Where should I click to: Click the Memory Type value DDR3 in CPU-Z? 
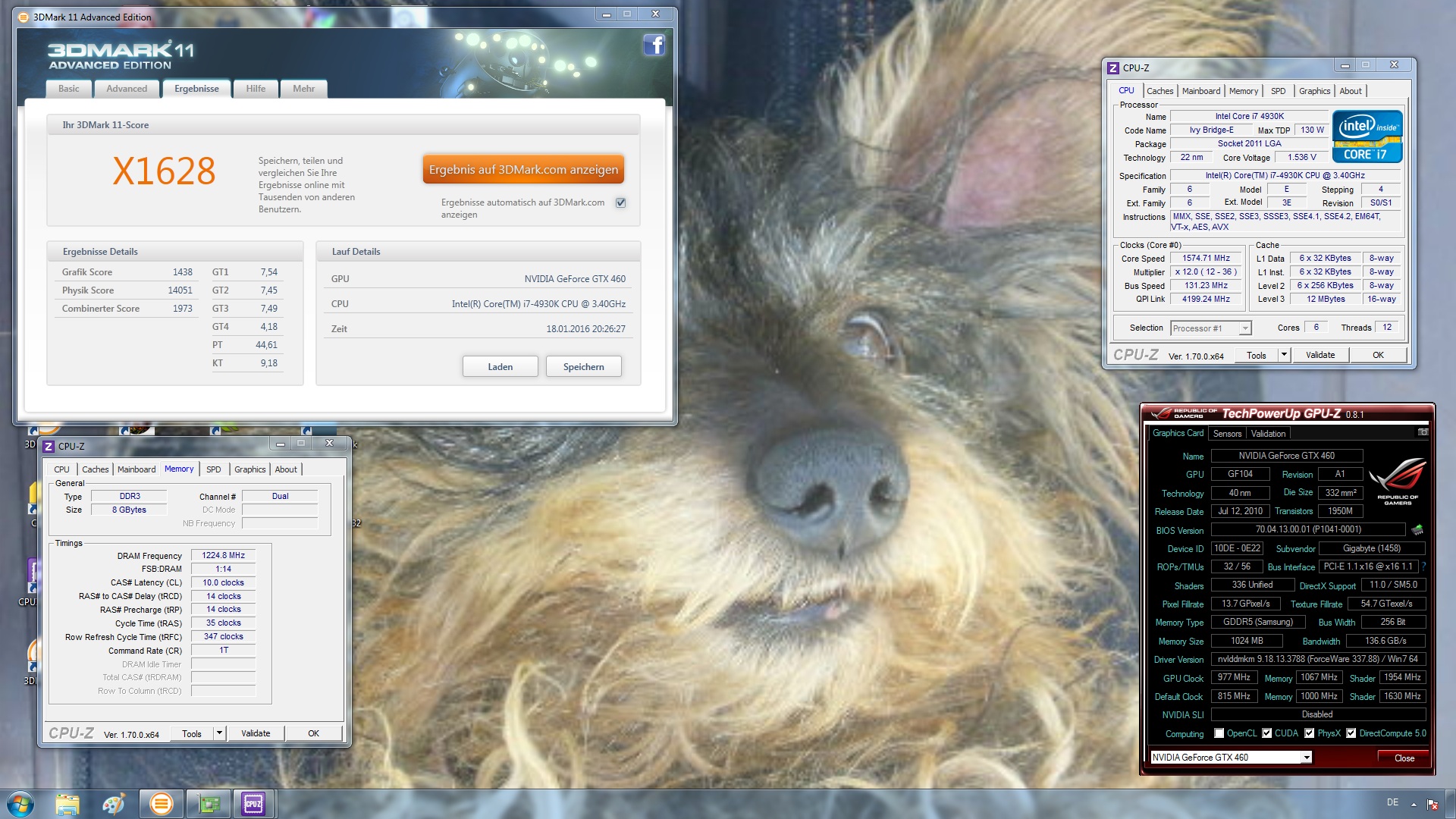point(129,496)
